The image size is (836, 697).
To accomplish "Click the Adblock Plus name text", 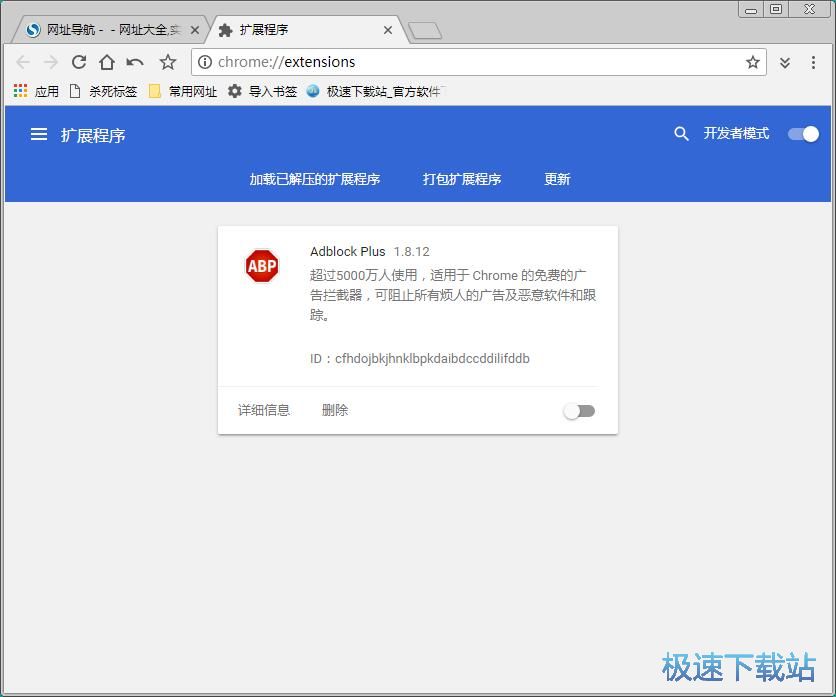I will tap(348, 252).
